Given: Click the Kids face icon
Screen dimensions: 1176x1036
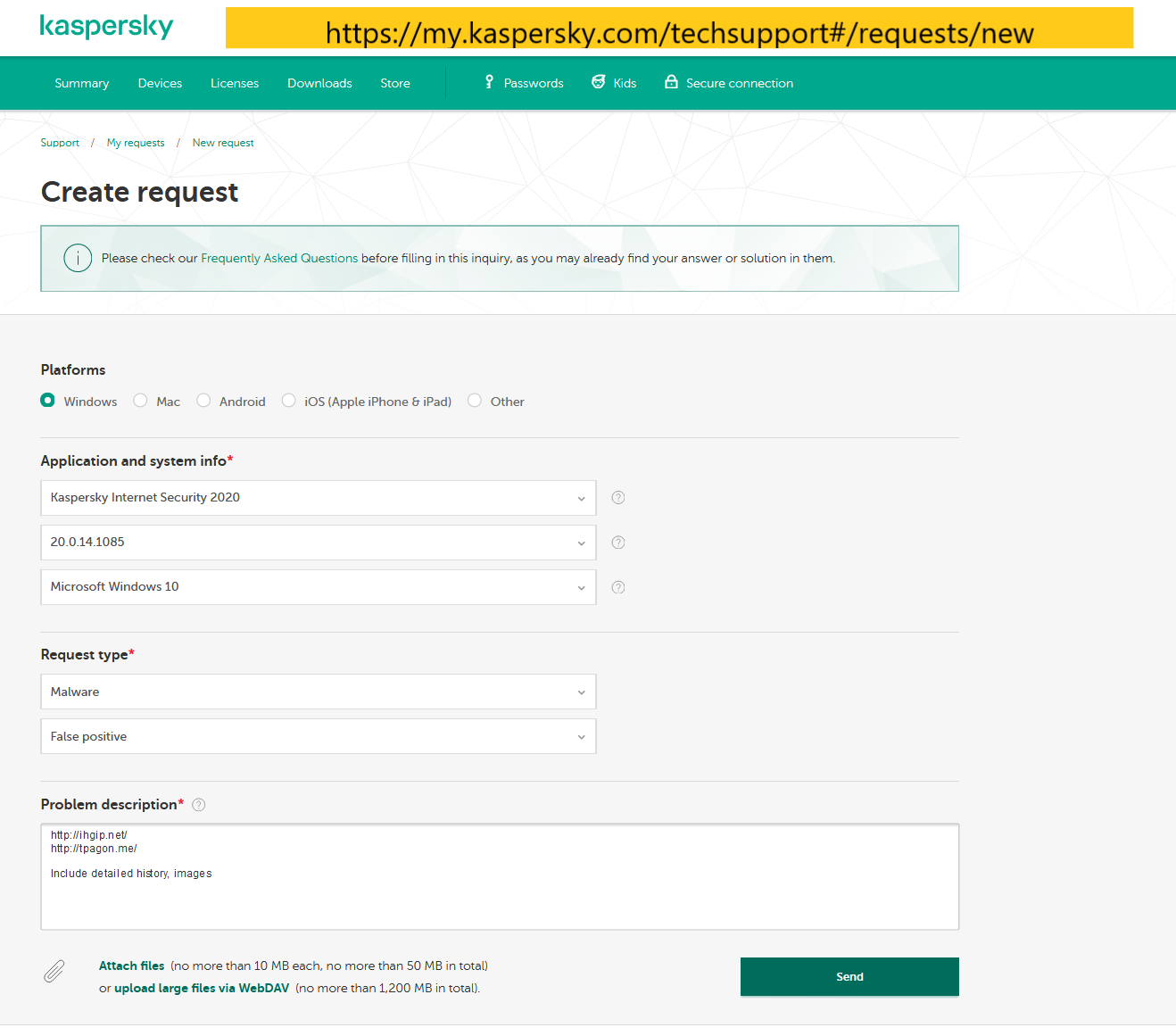Looking at the screenshot, I should tap(599, 82).
